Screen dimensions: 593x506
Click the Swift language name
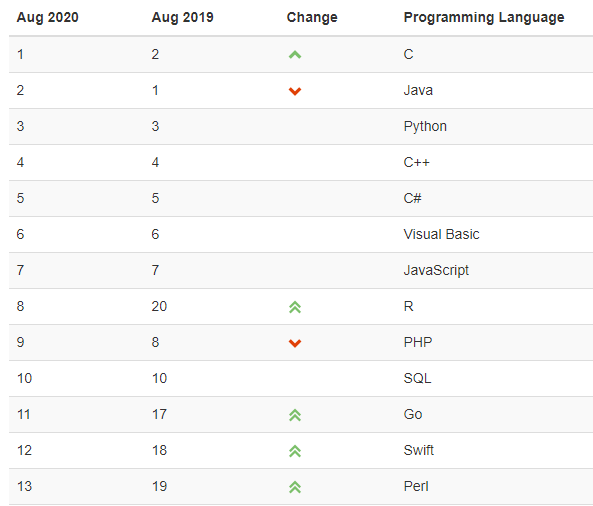point(418,450)
